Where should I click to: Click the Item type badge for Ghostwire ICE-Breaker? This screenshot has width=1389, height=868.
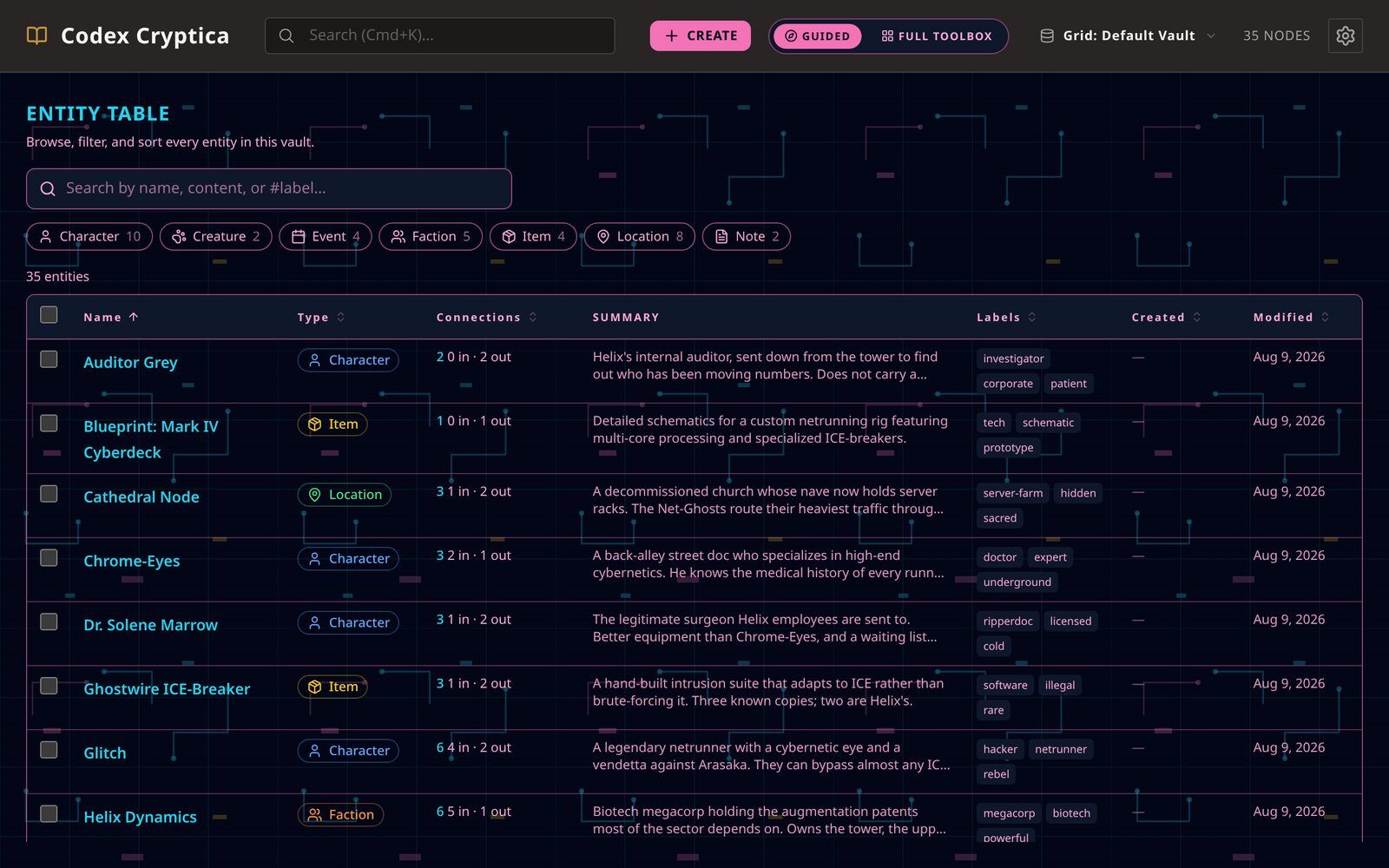(x=332, y=687)
